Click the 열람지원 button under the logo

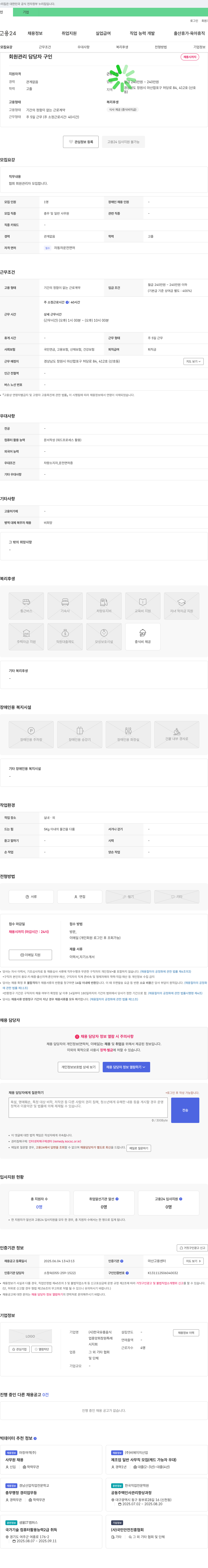click(41, 1349)
